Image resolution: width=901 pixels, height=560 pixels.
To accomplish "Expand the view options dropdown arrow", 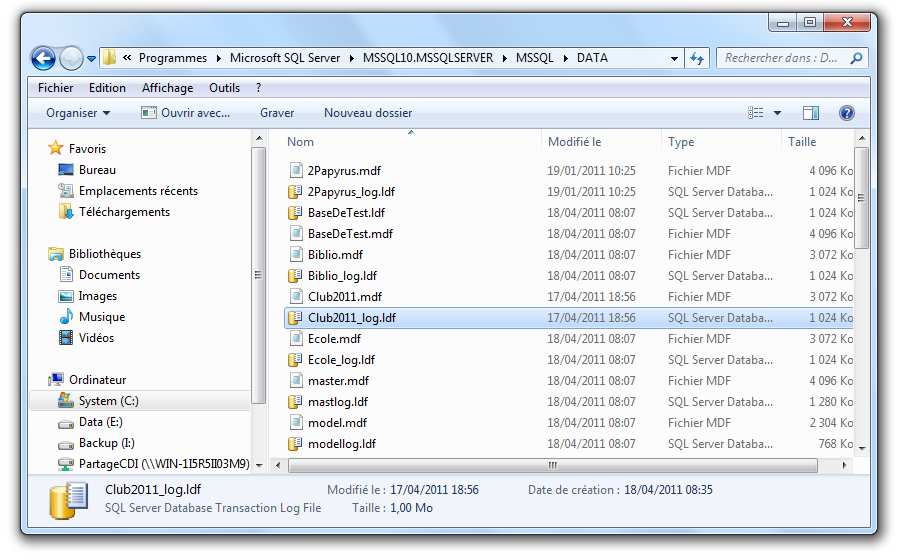I will coord(778,113).
